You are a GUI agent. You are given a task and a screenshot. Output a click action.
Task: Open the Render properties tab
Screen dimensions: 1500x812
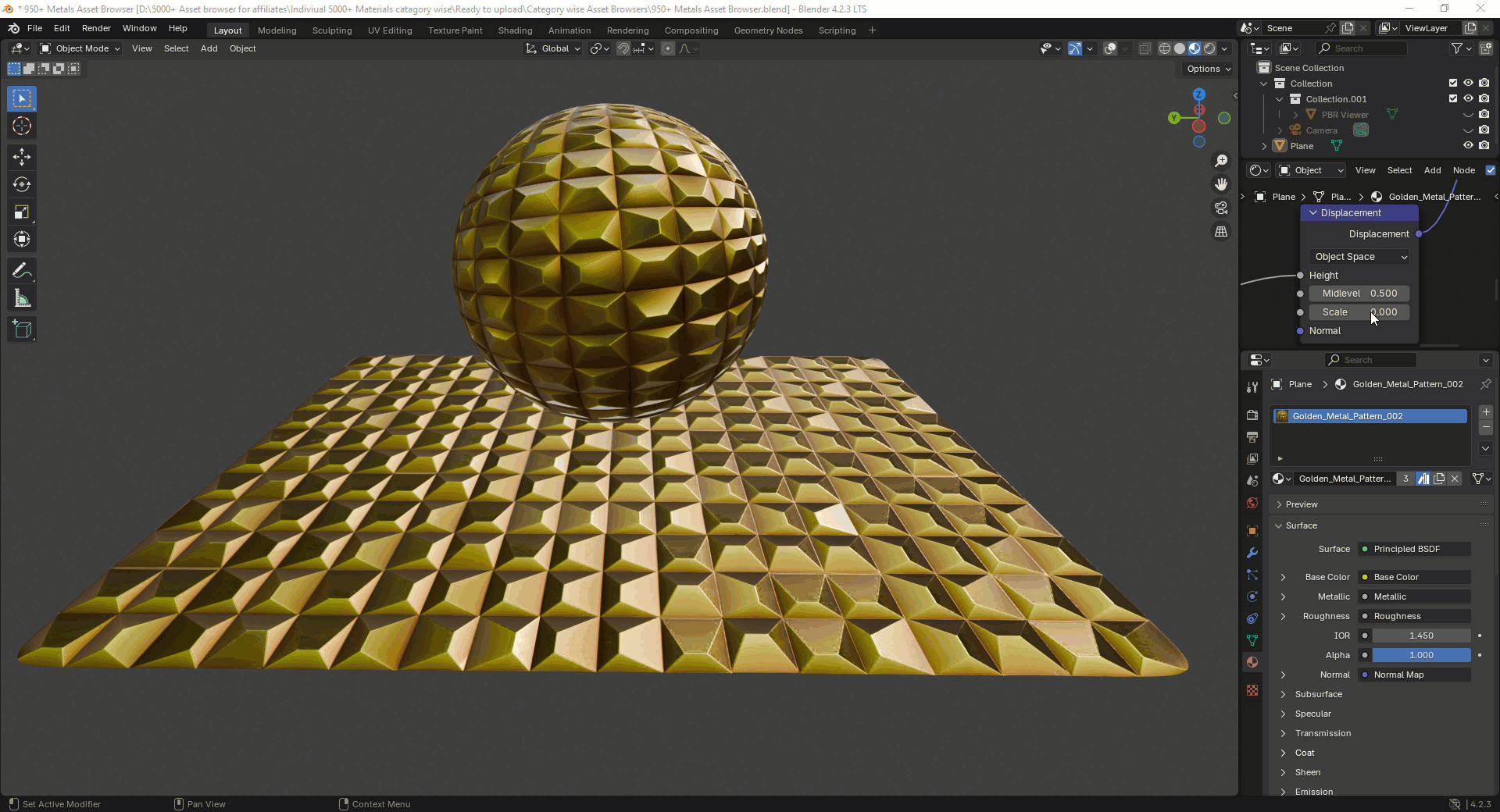(x=1252, y=415)
